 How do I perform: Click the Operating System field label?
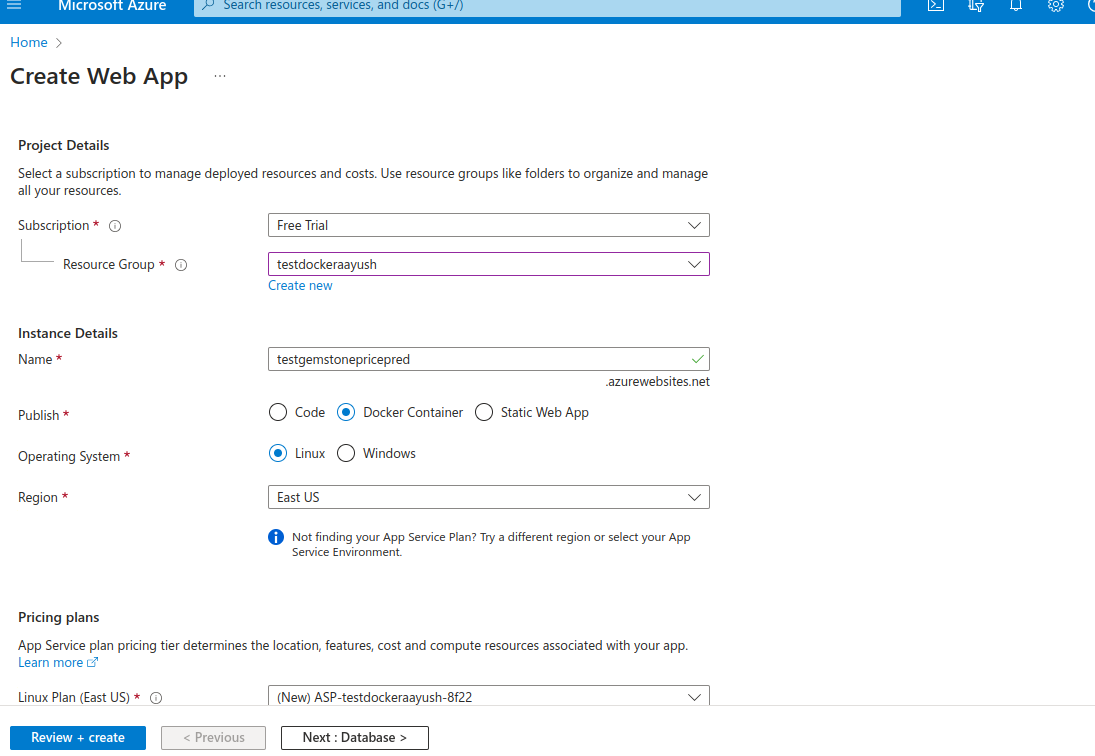69,457
